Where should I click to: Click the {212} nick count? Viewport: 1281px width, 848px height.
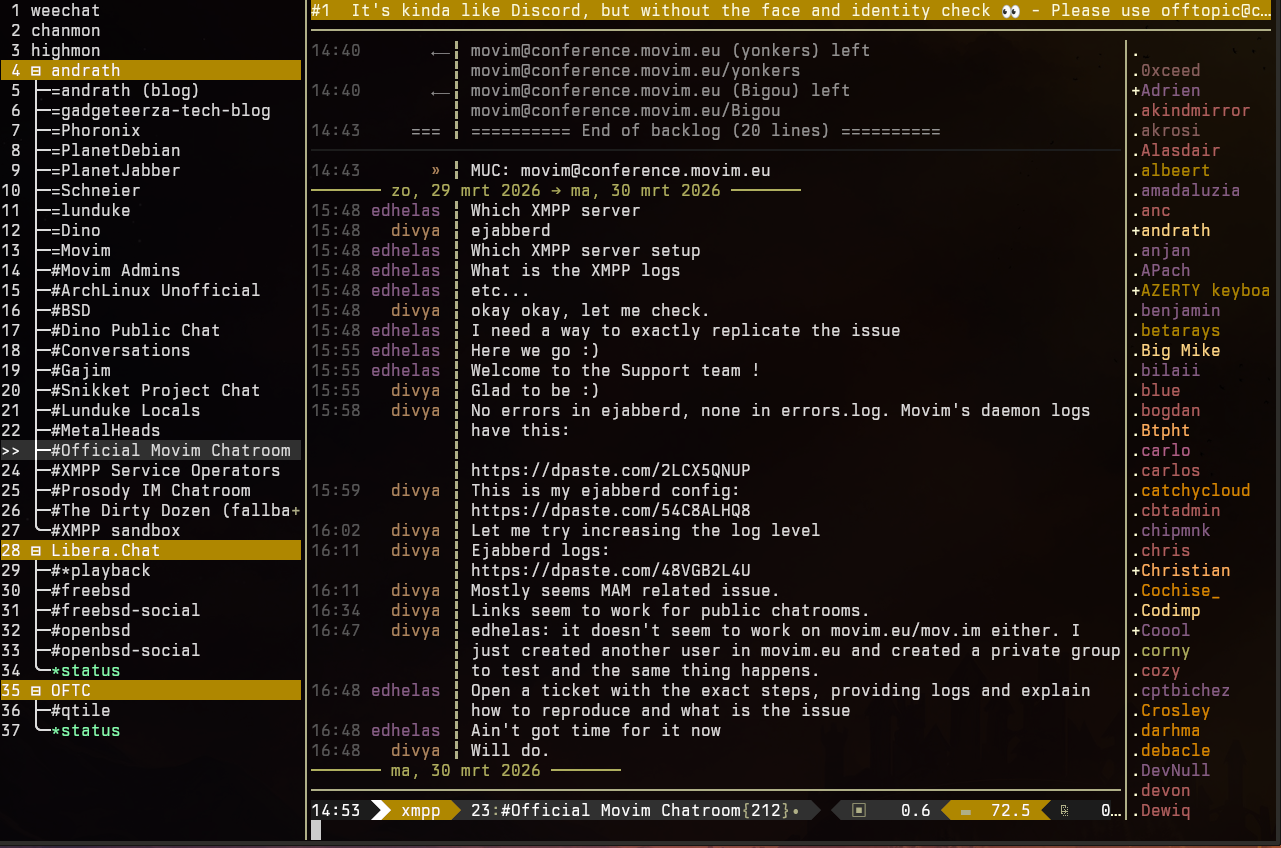[x=765, y=810]
